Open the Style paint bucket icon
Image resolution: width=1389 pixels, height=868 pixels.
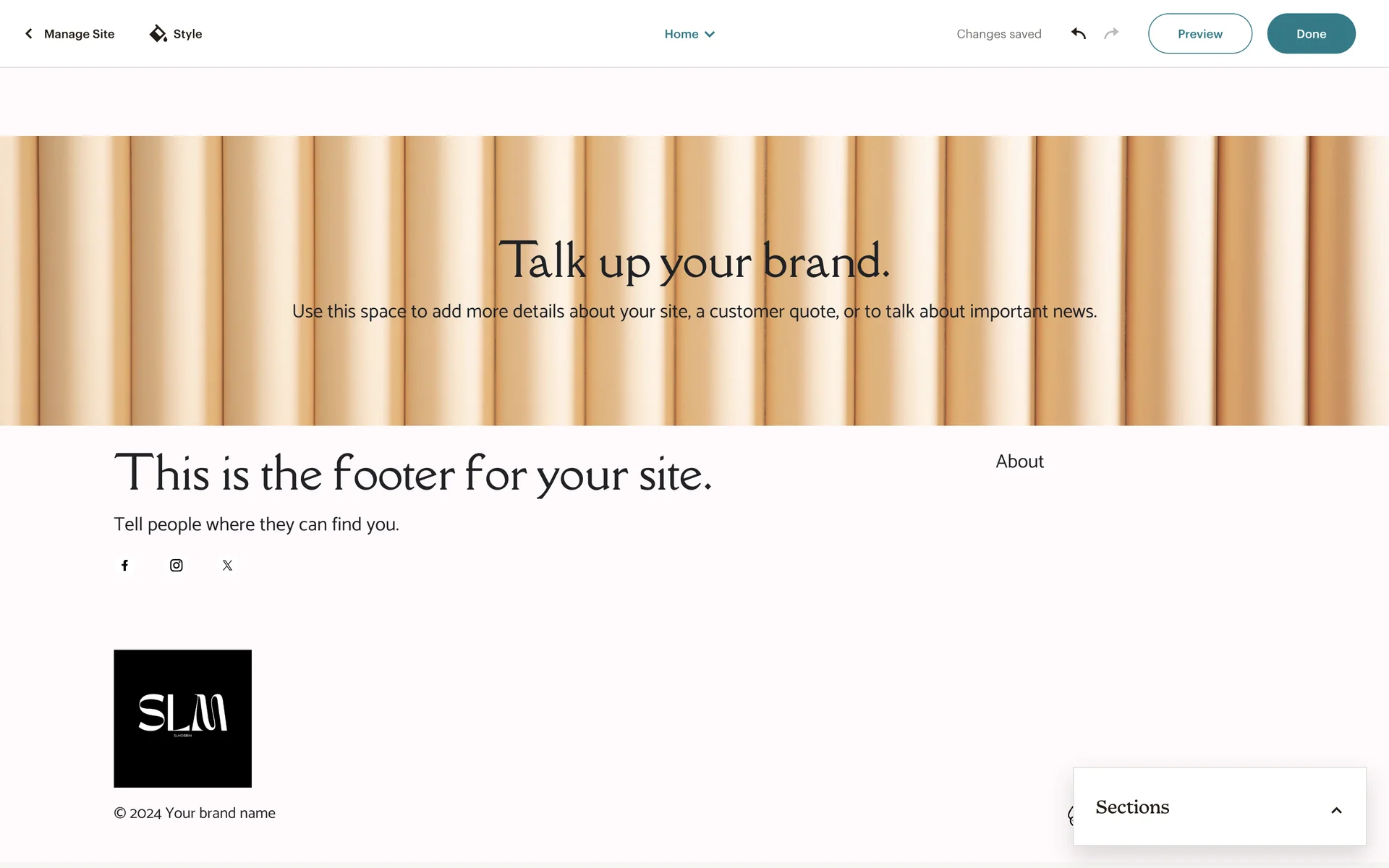(x=158, y=34)
